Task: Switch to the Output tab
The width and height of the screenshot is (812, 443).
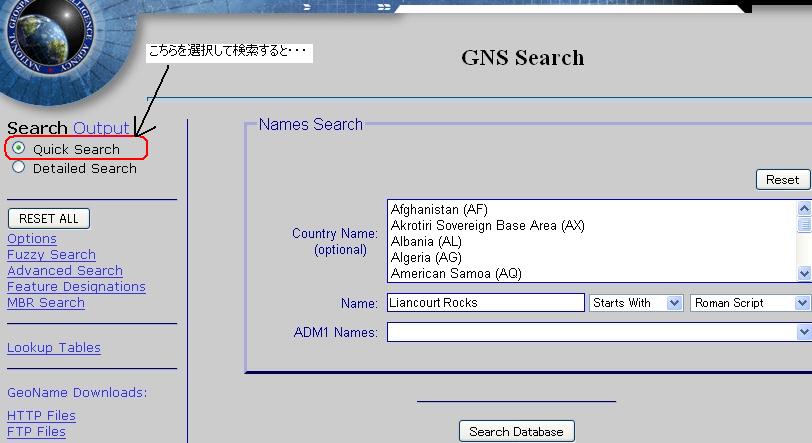Action: 101,128
